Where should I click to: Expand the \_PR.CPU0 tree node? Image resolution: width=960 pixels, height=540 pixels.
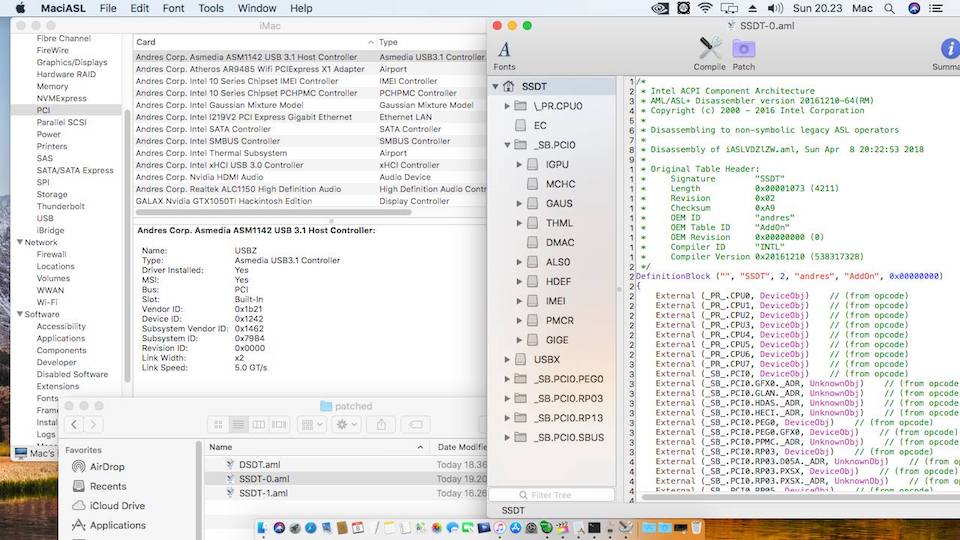click(508, 106)
